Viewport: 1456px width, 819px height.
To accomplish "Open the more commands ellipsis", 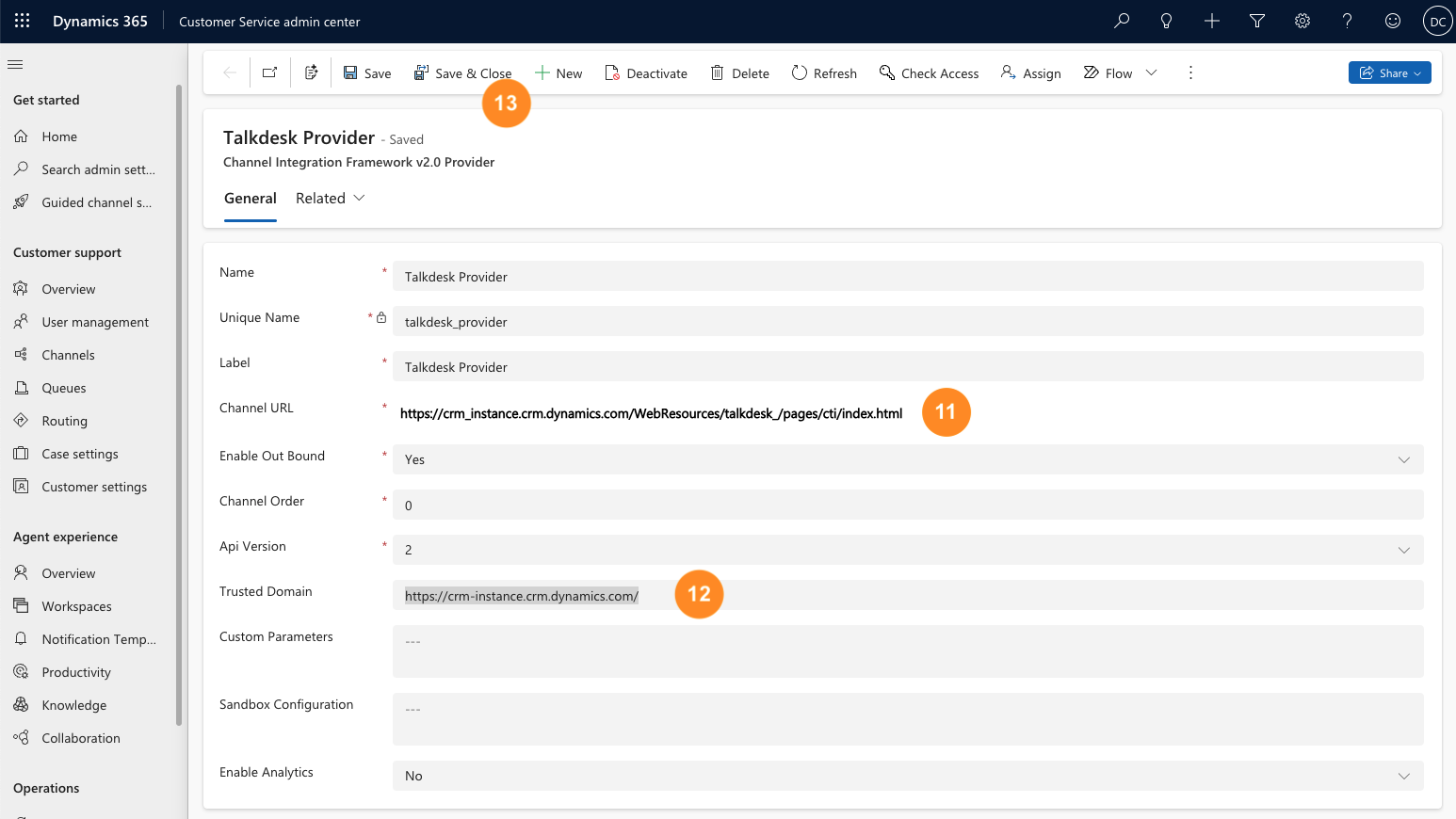I will click(1190, 72).
